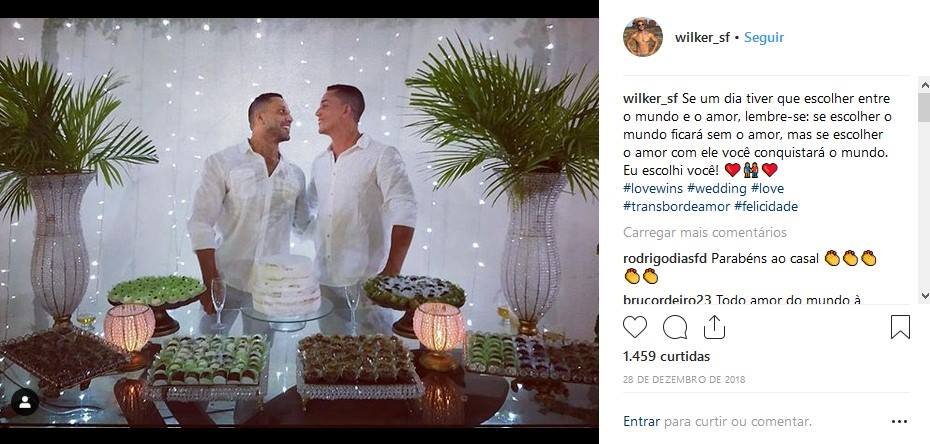This screenshot has height=444, width=930.
Task: Follow the account via Seguir link
Action: [x=764, y=37]
